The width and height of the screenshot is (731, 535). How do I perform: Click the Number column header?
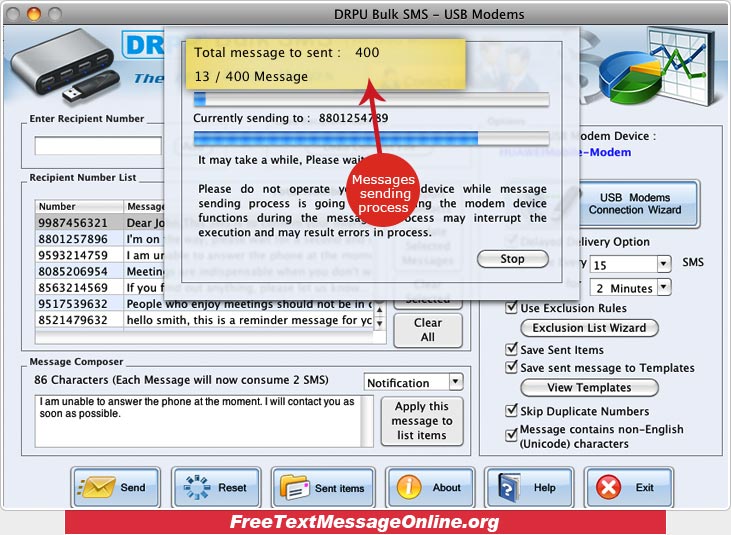coord(79,206)
